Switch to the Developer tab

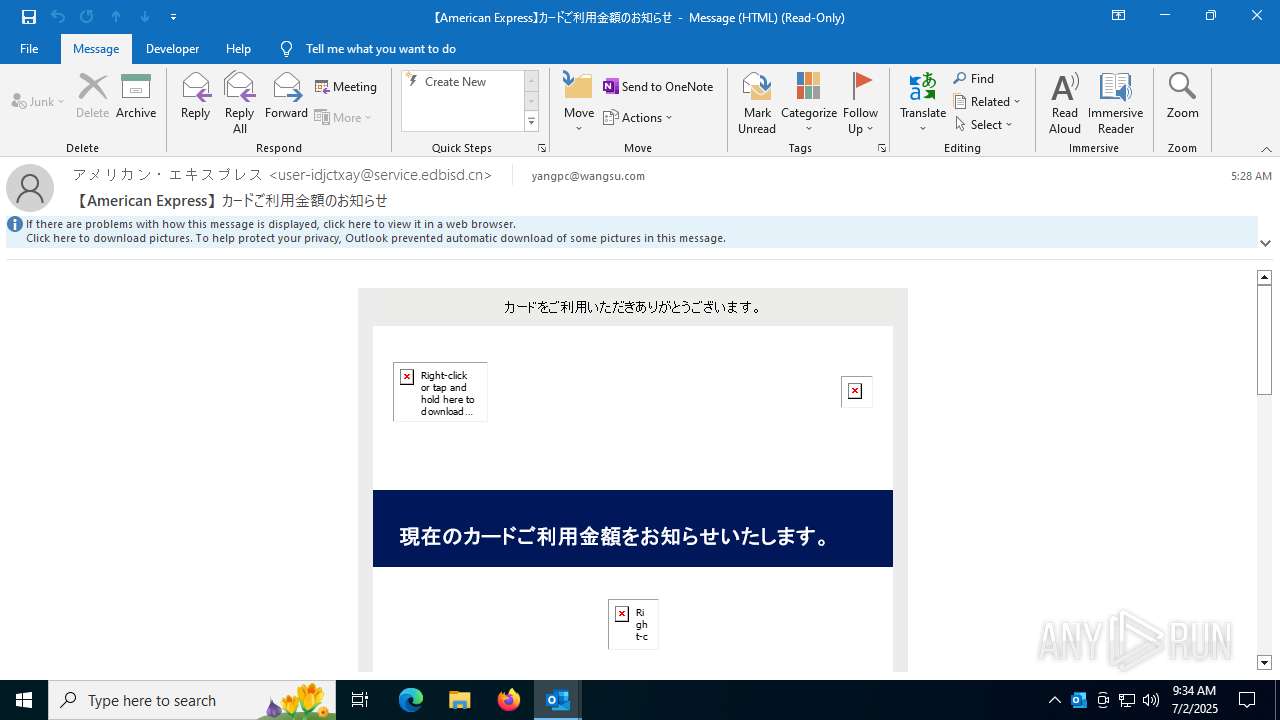coord(172,49)
